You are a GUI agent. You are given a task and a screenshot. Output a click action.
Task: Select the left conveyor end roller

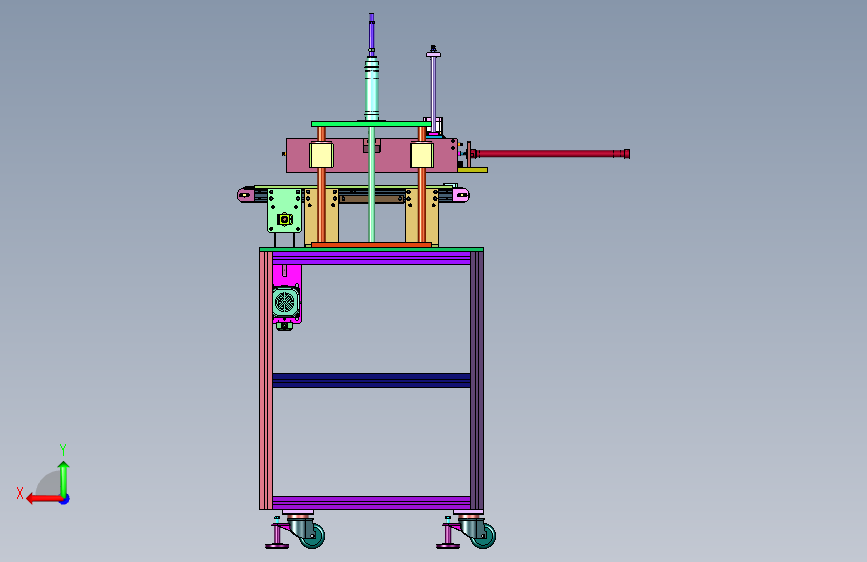[x=246, y=195]
